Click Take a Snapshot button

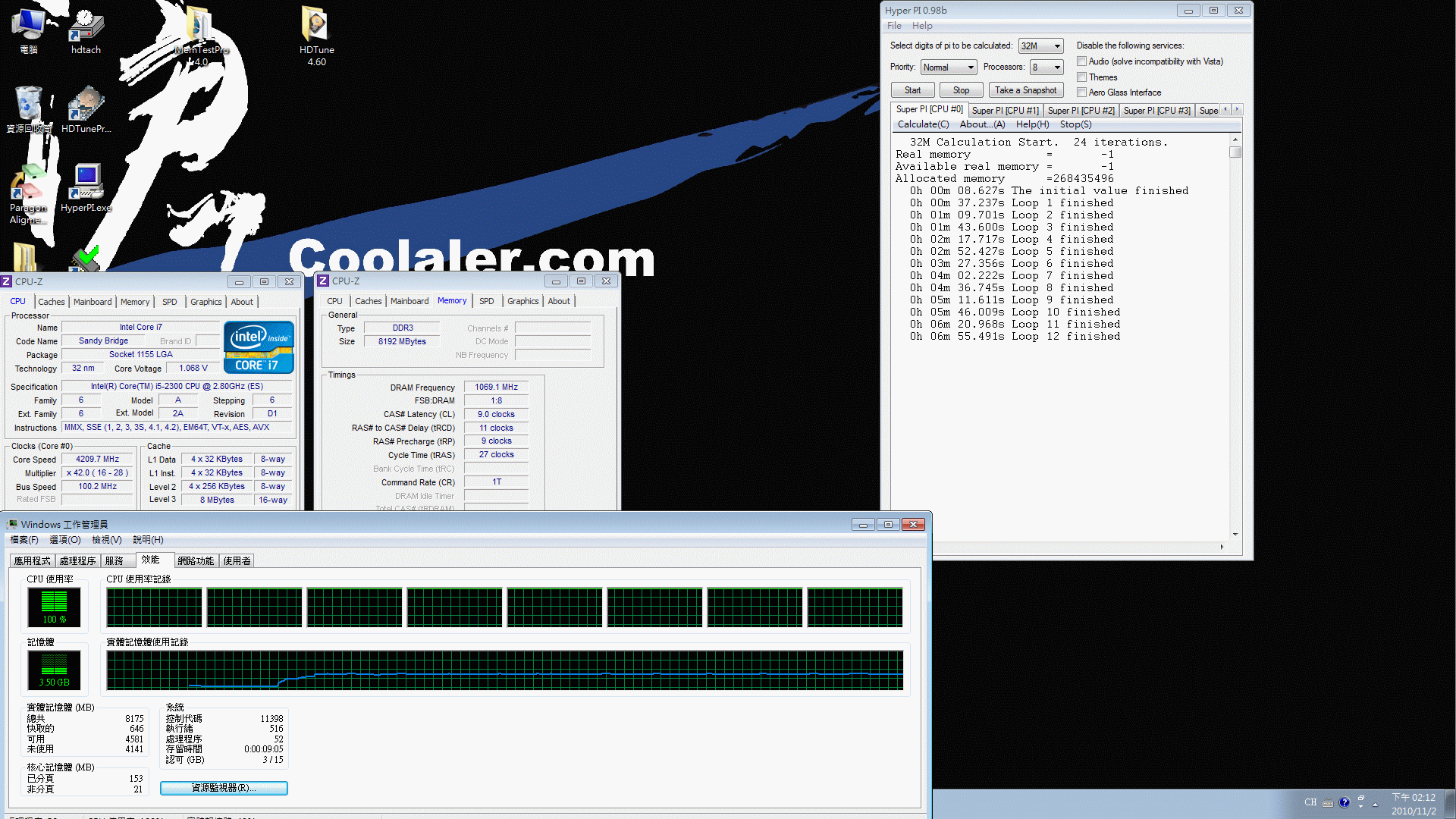1025,90
